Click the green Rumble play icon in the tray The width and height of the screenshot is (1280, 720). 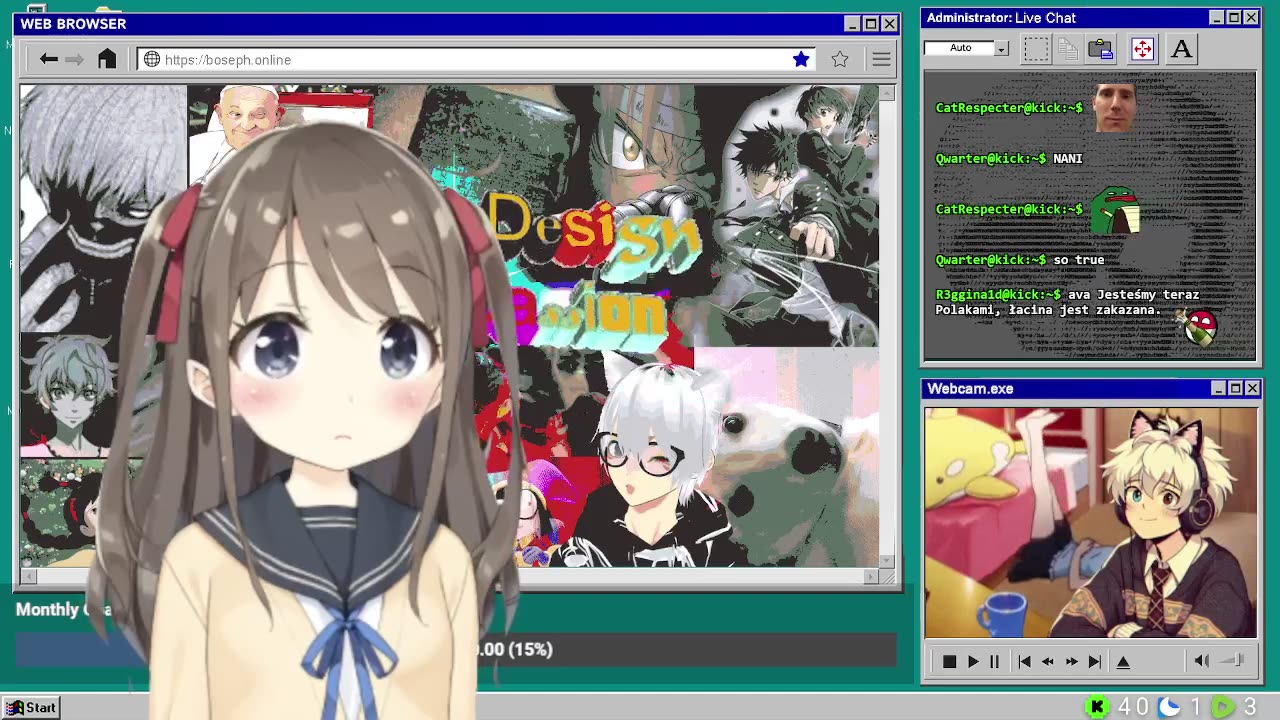pyautogui.click(x=1222, y=707)
